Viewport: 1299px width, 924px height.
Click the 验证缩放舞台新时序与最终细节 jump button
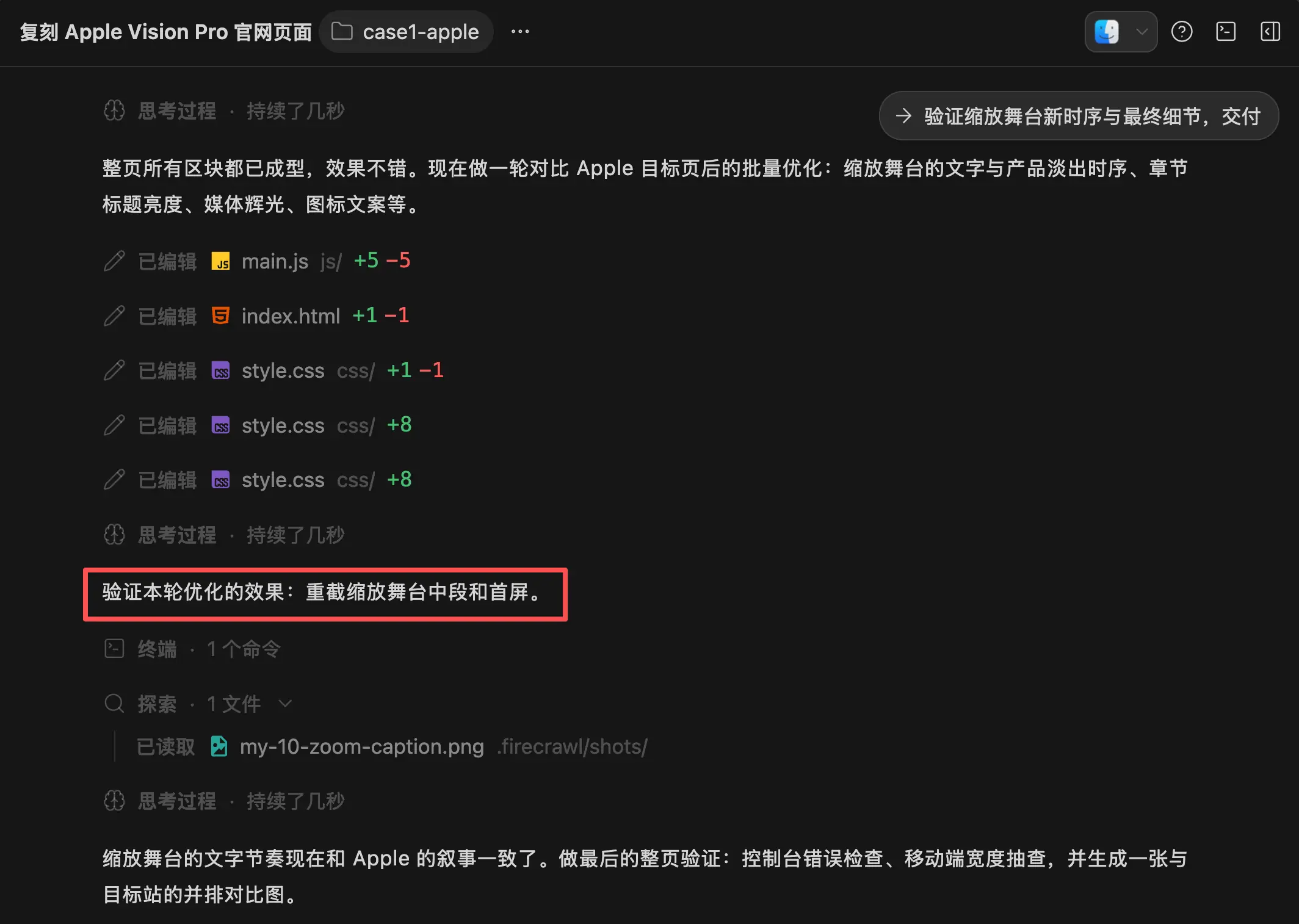1079,116
